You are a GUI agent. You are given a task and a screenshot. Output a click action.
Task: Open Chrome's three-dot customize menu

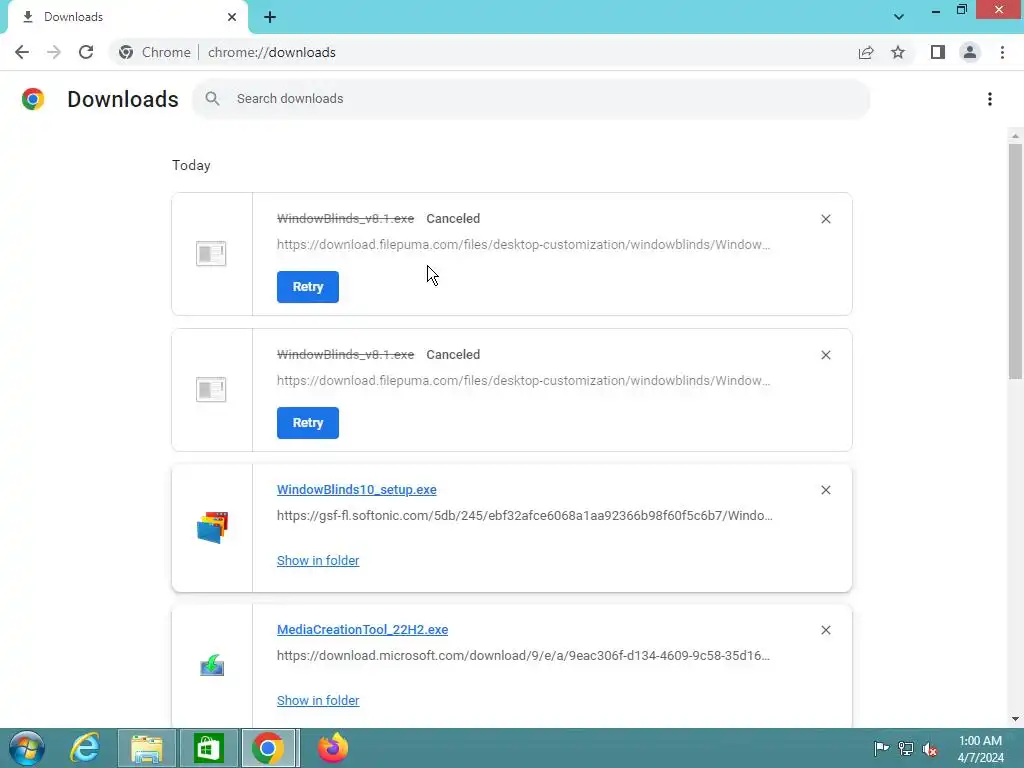coord(1002,52)
